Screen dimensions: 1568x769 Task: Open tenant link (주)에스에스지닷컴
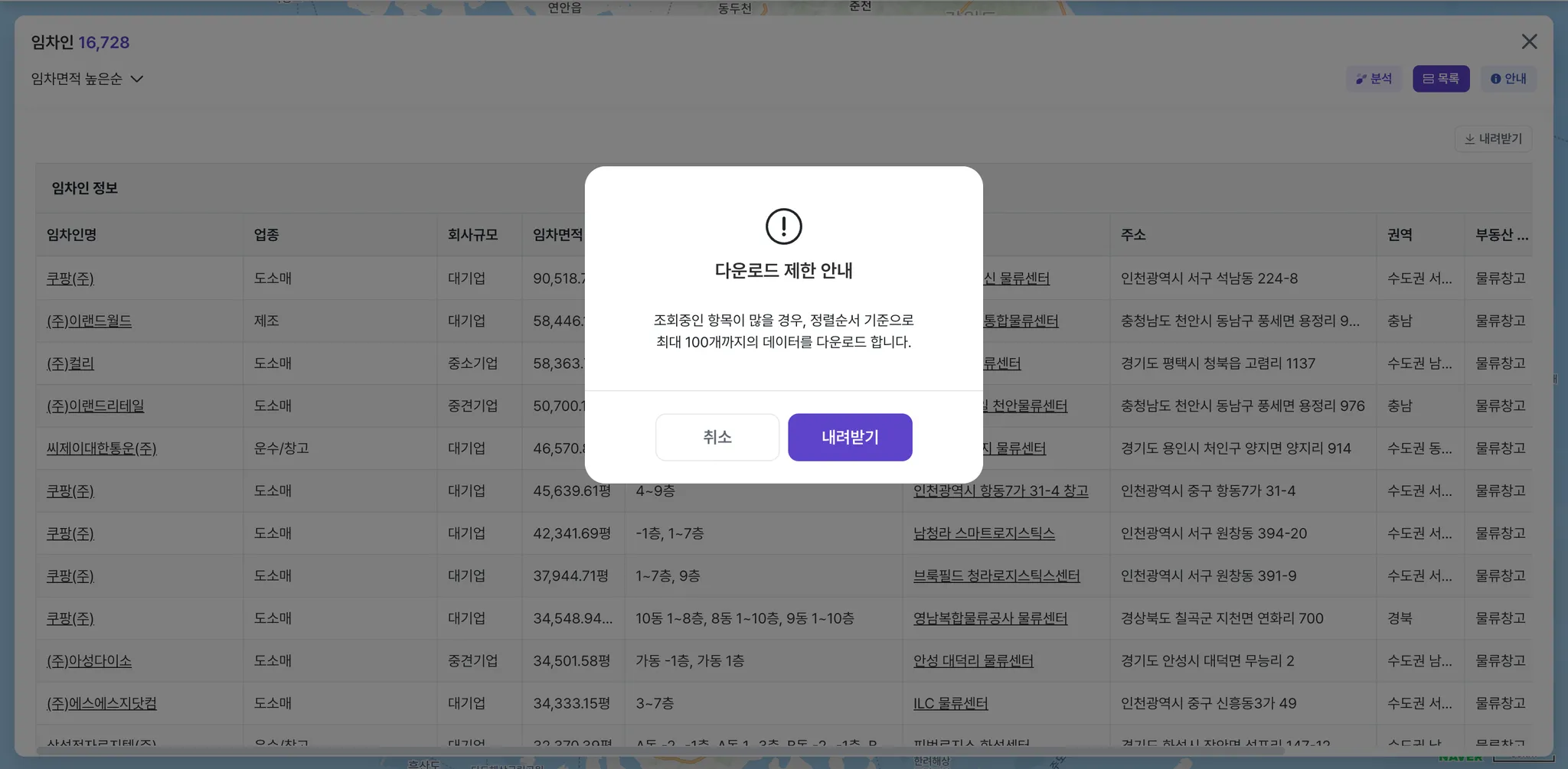pyautogui.click(x=101, y=703)
